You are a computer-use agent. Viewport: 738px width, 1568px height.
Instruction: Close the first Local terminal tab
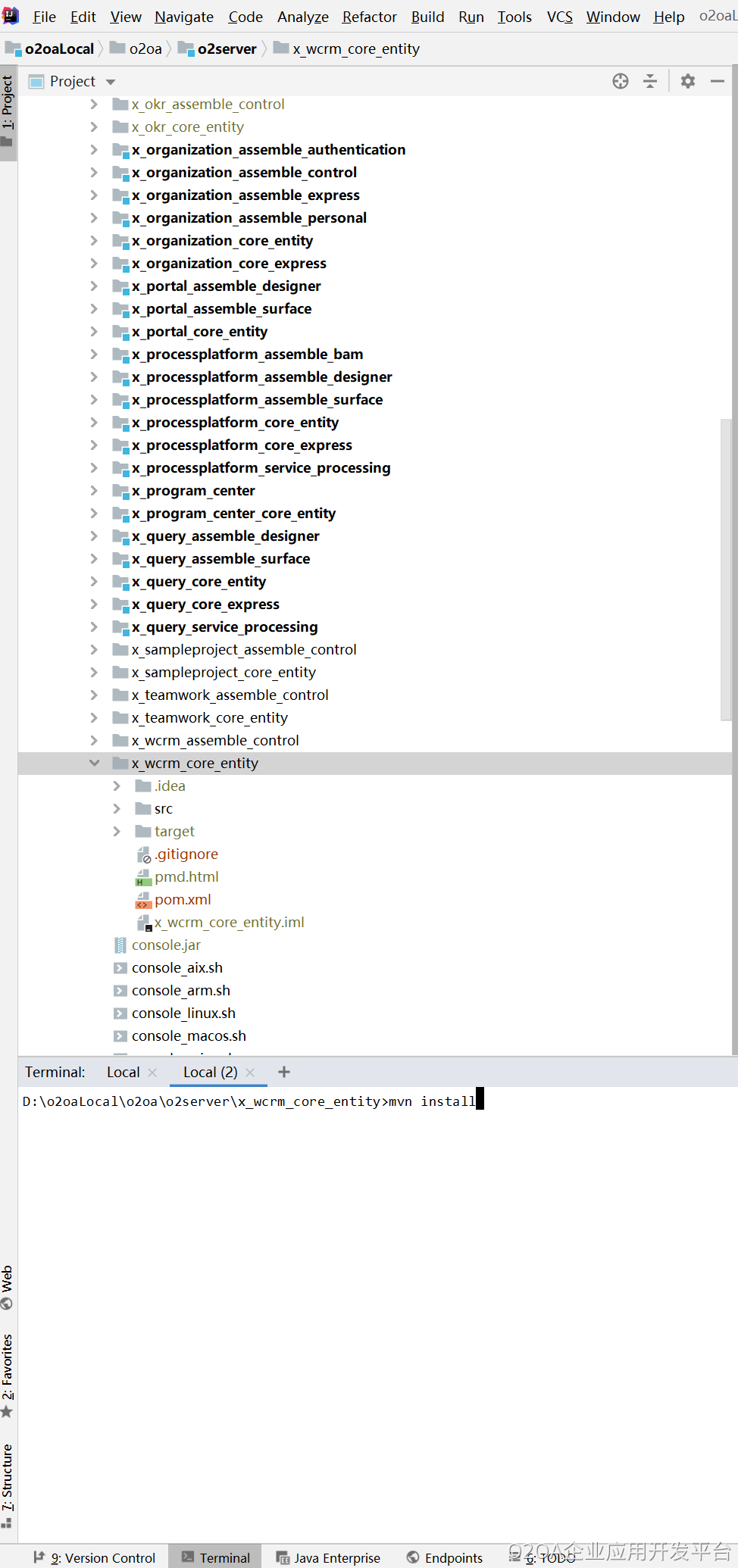coord(152,1073)
